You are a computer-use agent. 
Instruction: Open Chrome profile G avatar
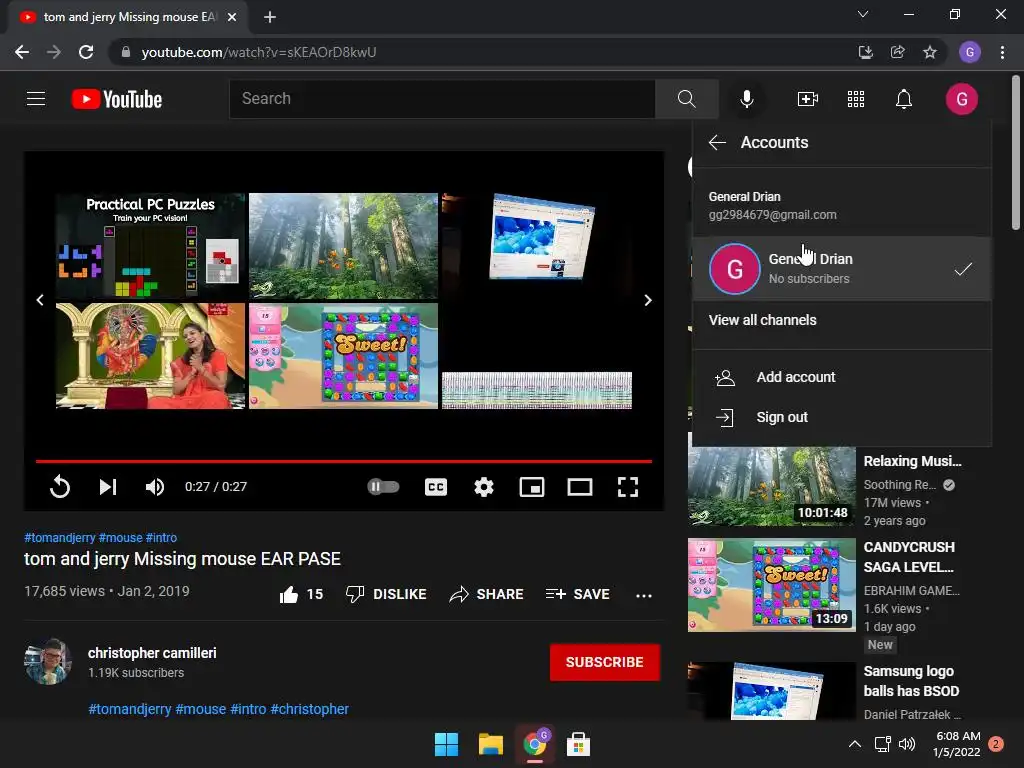[970, 52]
